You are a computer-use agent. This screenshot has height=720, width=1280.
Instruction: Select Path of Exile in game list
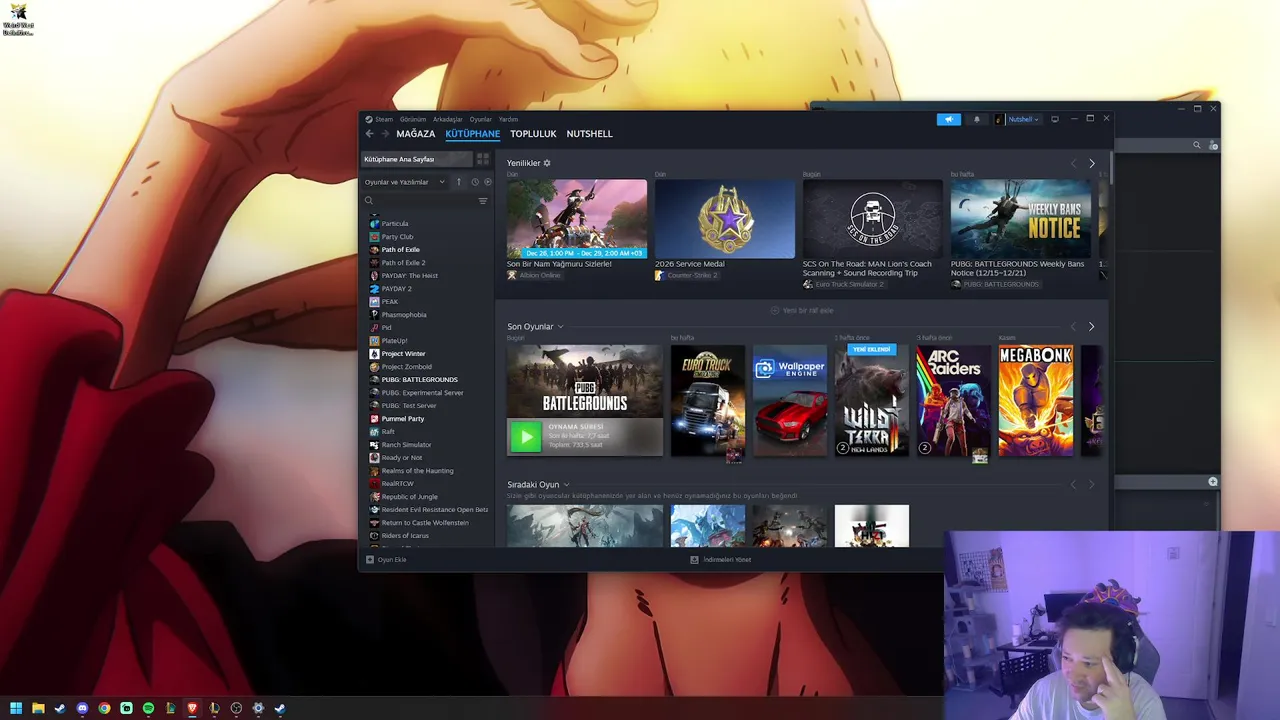tap(400, 250)
